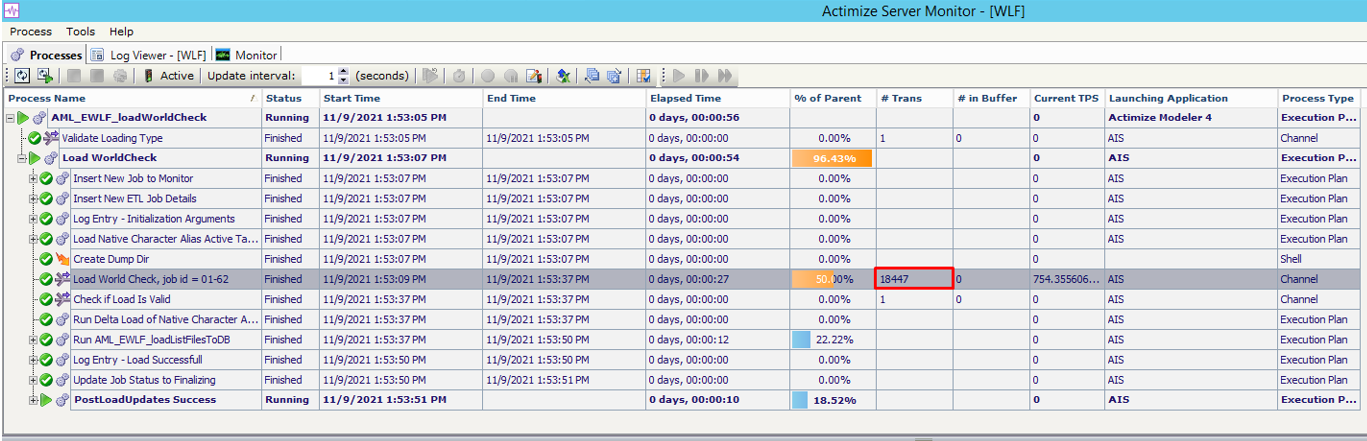The image size is (1367, 441).
Task: Click channel icon of Check if Load Is Valid
Action: (62, 299)
